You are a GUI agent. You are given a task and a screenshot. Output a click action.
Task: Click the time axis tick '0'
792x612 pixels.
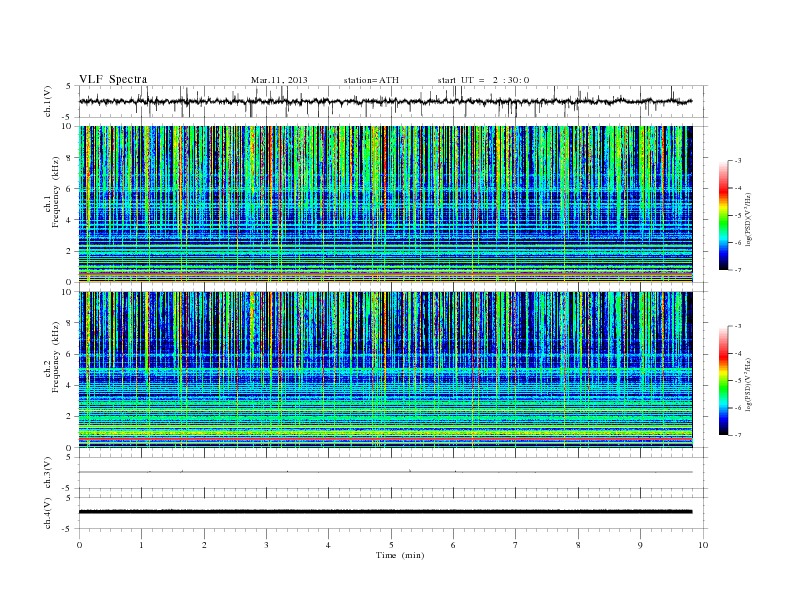(x=79, y=545)
